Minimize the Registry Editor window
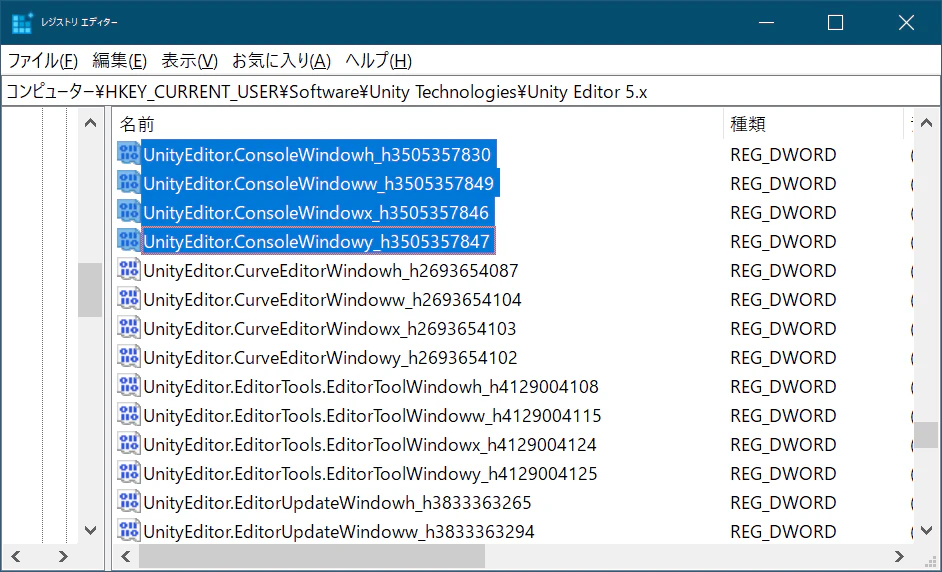 point(766,23)
